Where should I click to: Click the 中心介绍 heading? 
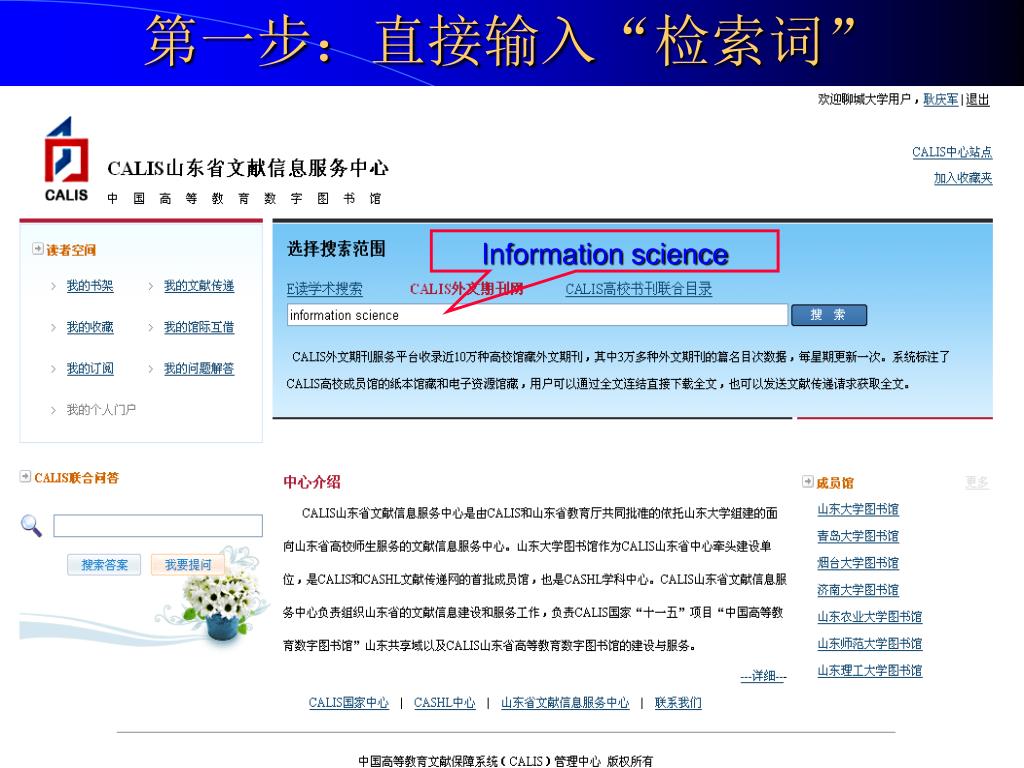pos(312,482)
